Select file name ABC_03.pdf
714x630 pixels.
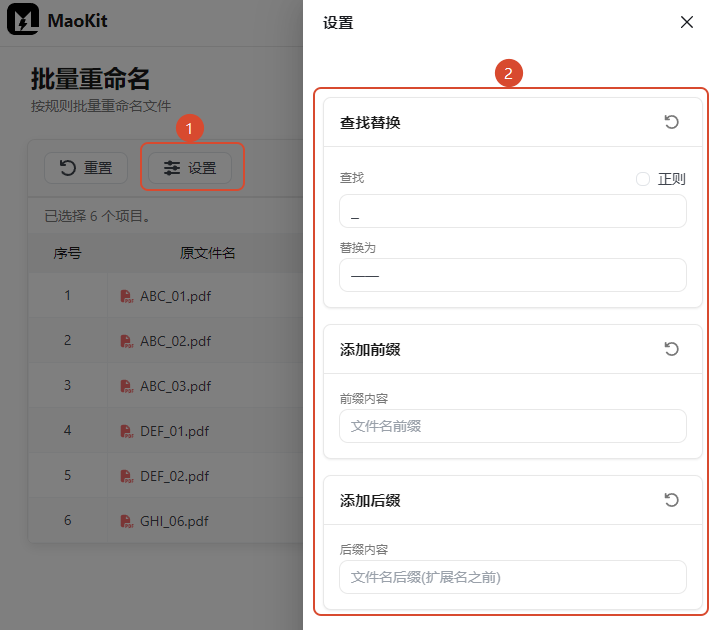pos(175,386)
